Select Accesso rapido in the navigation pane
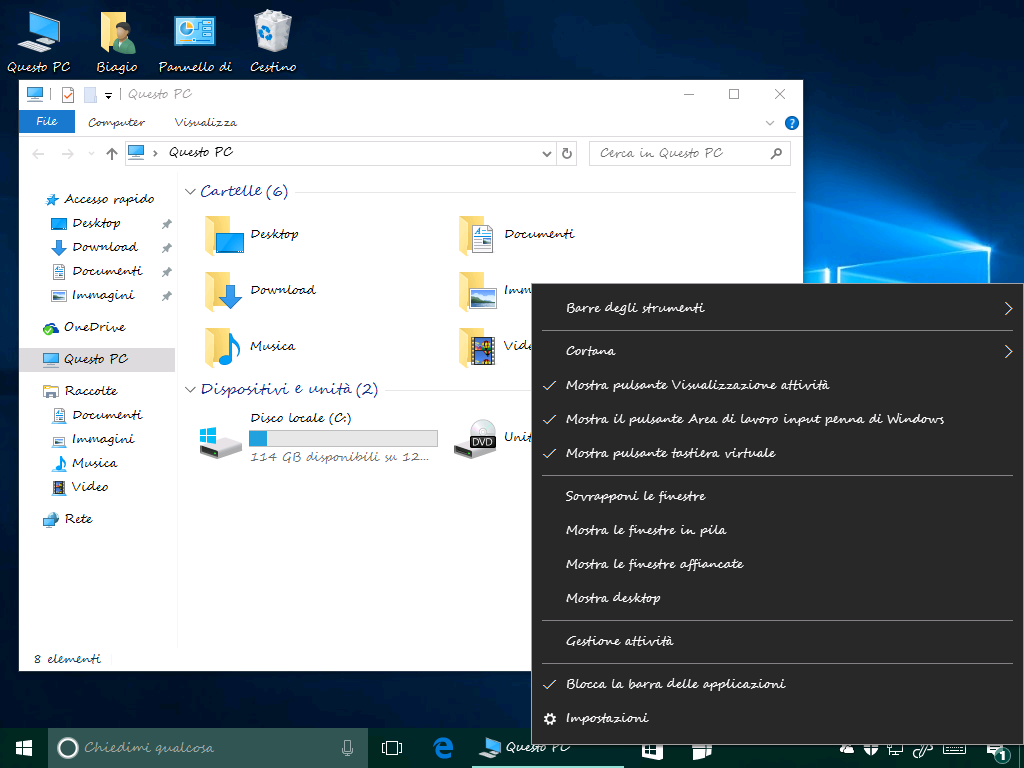This screenshot has height=768, width=1024. click(99, 199)
